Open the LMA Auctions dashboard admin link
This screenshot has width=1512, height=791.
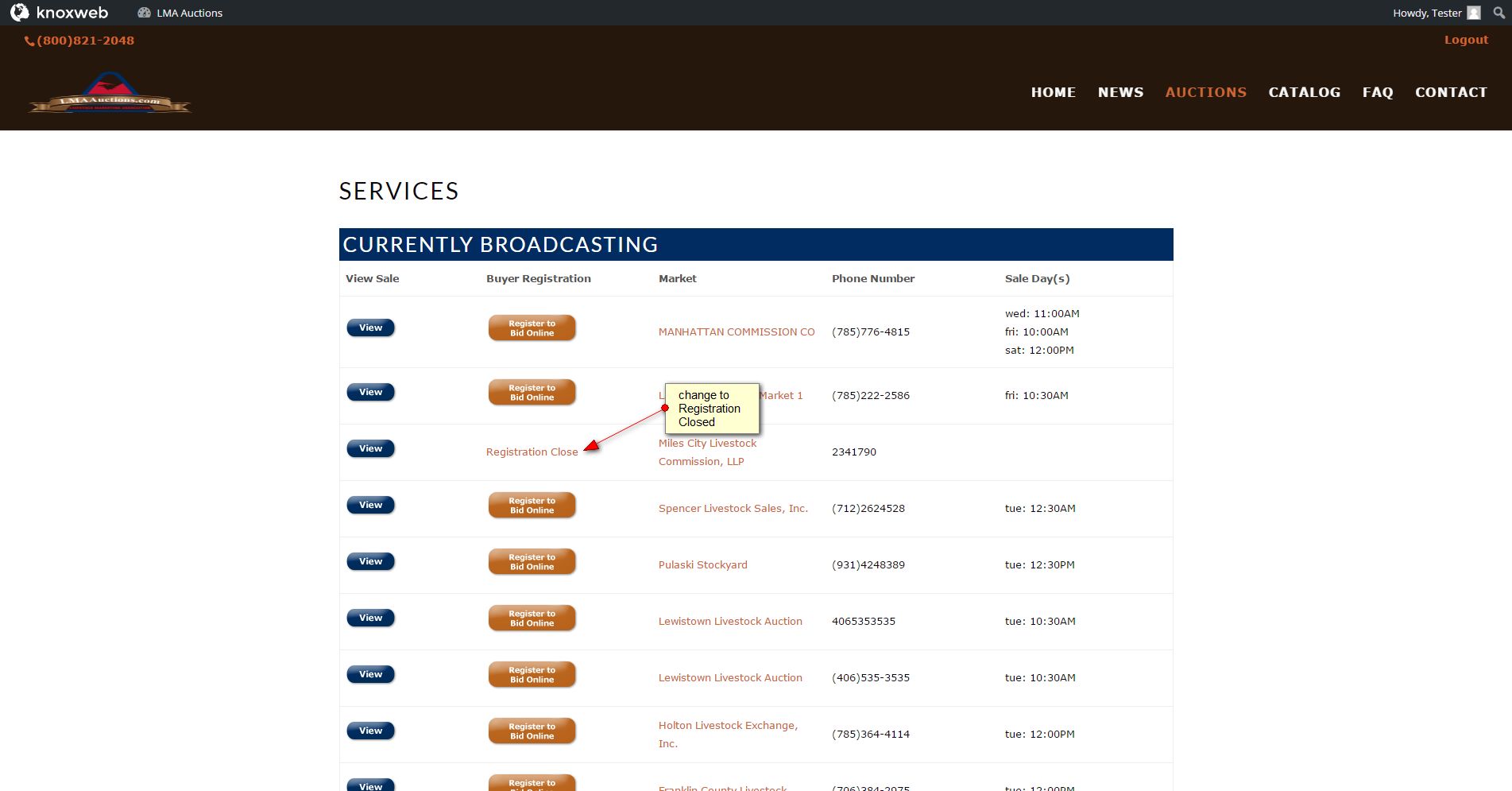180,13
